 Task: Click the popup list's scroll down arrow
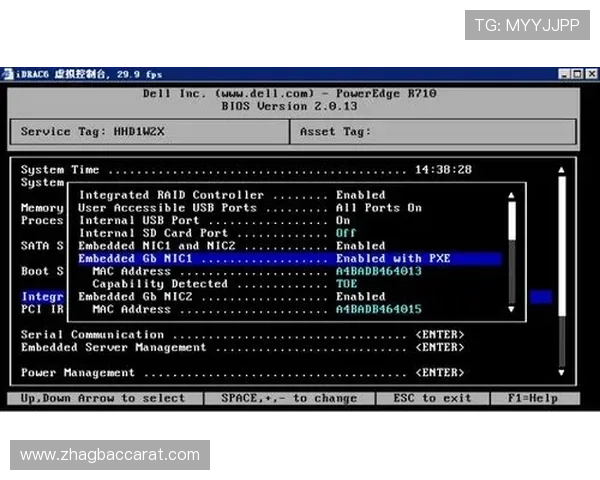513,309
